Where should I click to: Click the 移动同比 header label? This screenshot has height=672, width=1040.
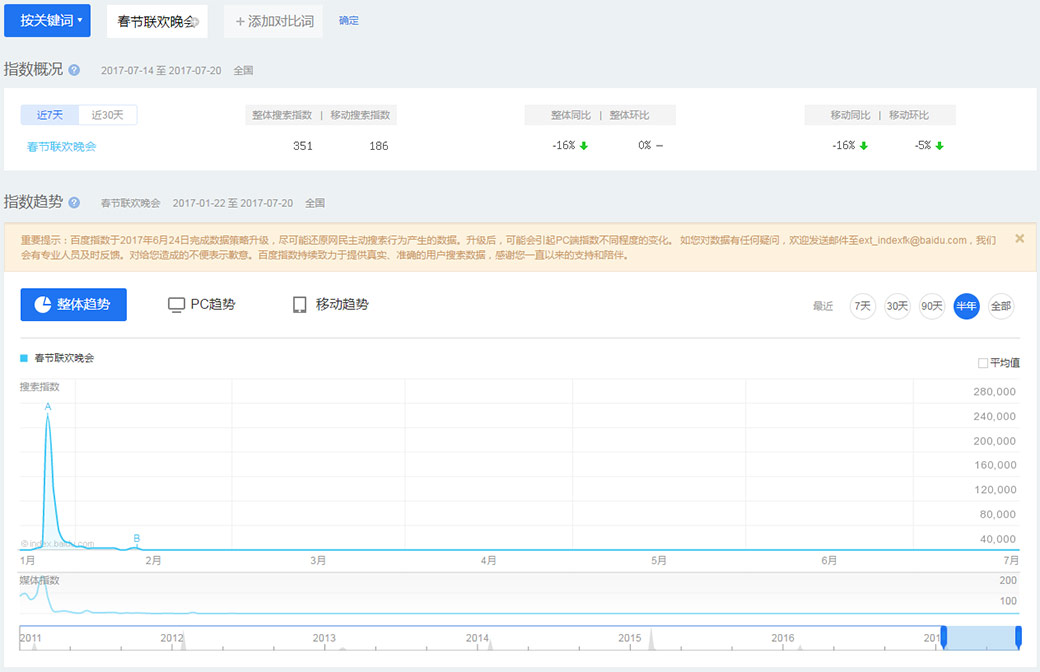(x=850, y=115)
